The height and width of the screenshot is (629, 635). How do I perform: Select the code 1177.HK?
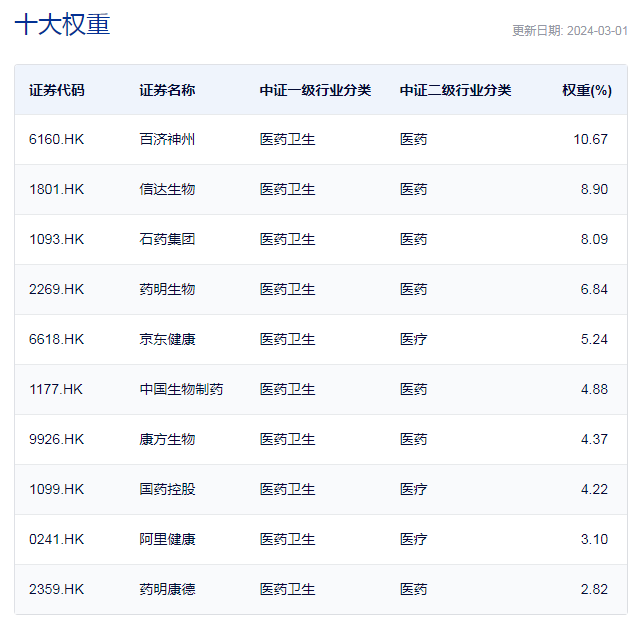point(55,389)
